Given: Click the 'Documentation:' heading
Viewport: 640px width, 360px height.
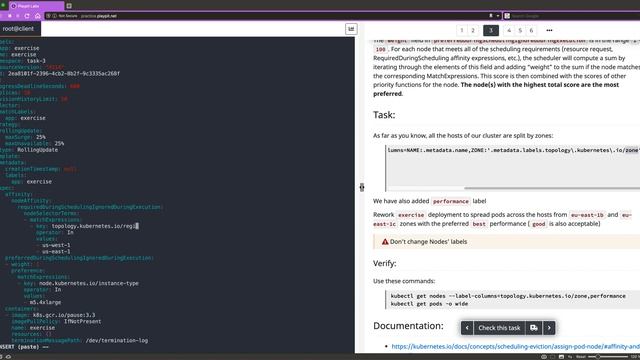Looking at the screenshot, I should (x=408, y=326).
